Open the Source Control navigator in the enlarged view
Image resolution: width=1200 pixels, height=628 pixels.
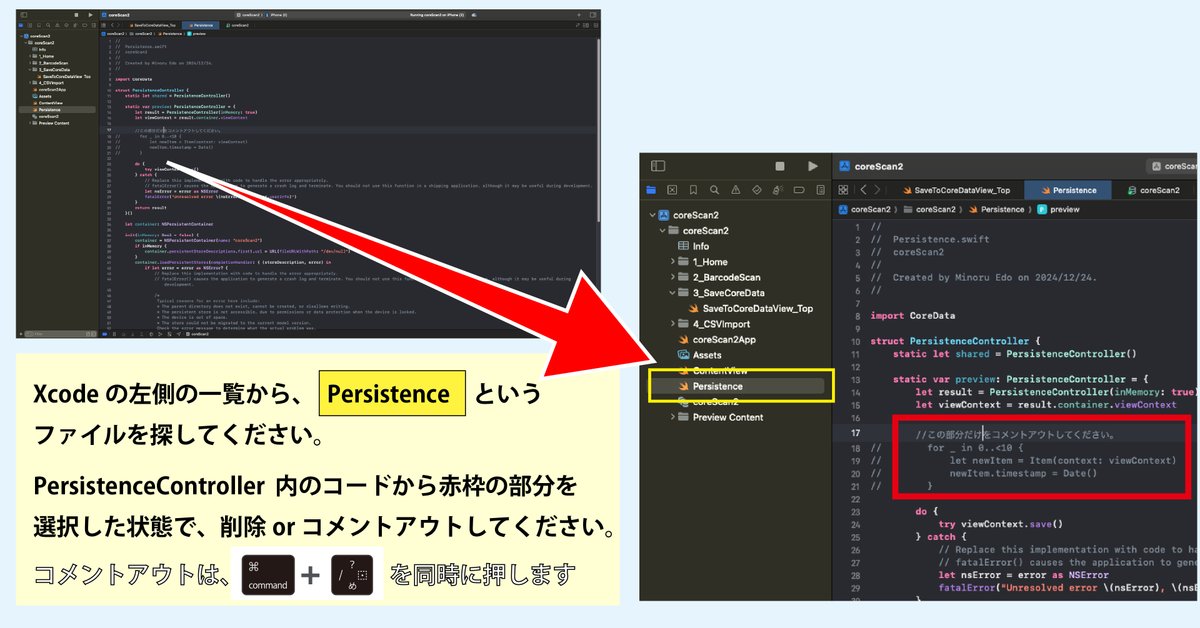pyautogui.click(x=672, y=190)
